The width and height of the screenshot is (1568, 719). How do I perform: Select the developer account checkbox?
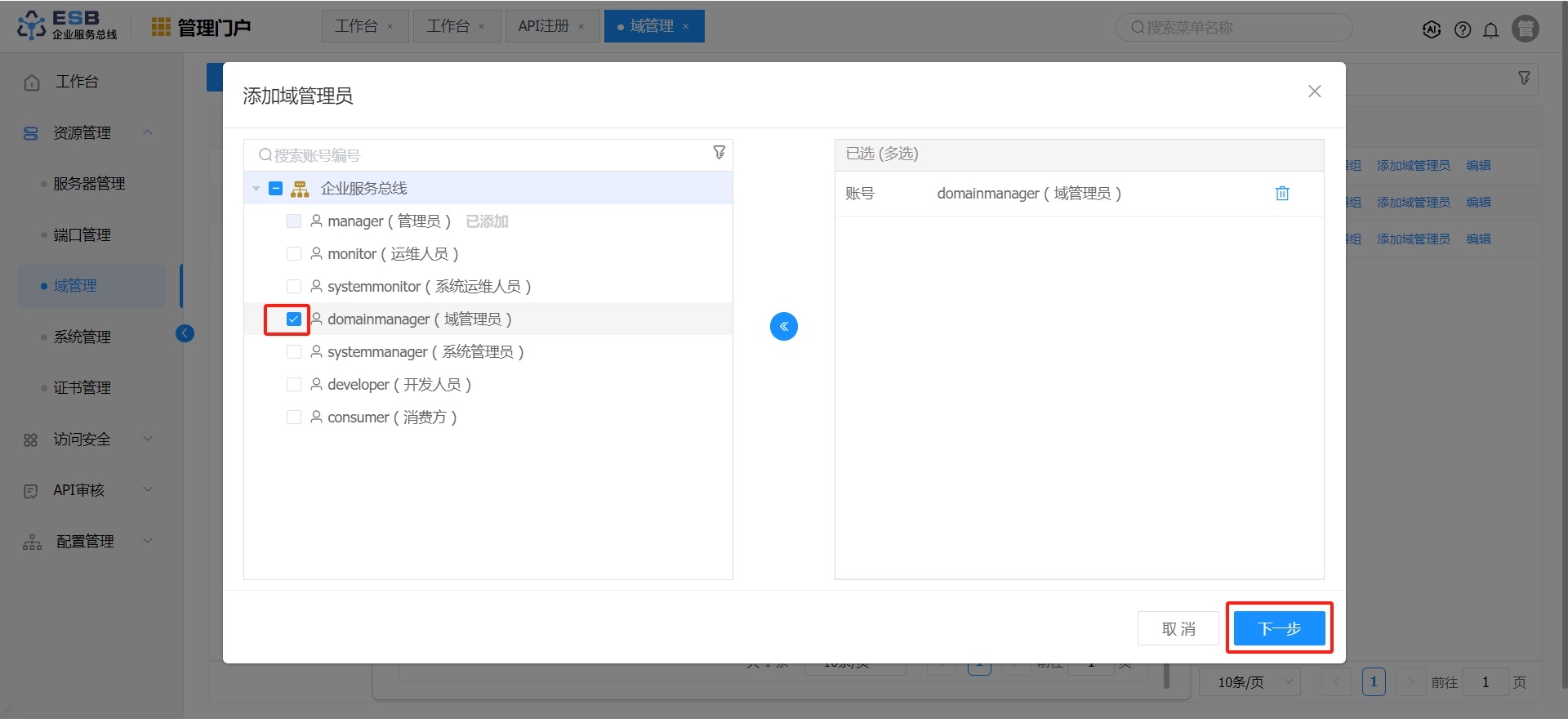(294, 385)
